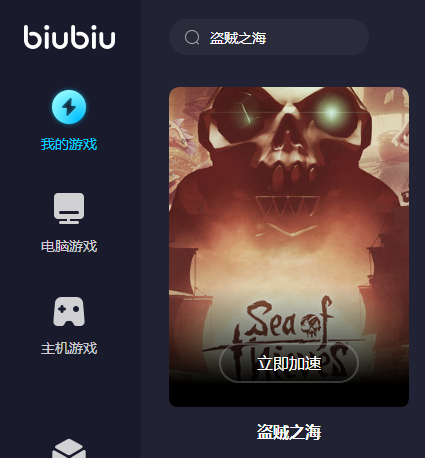Select the lightning bolt 我的游戏 icon
The height and width of the screenshot is (458, 425).
tap(69, 107)
